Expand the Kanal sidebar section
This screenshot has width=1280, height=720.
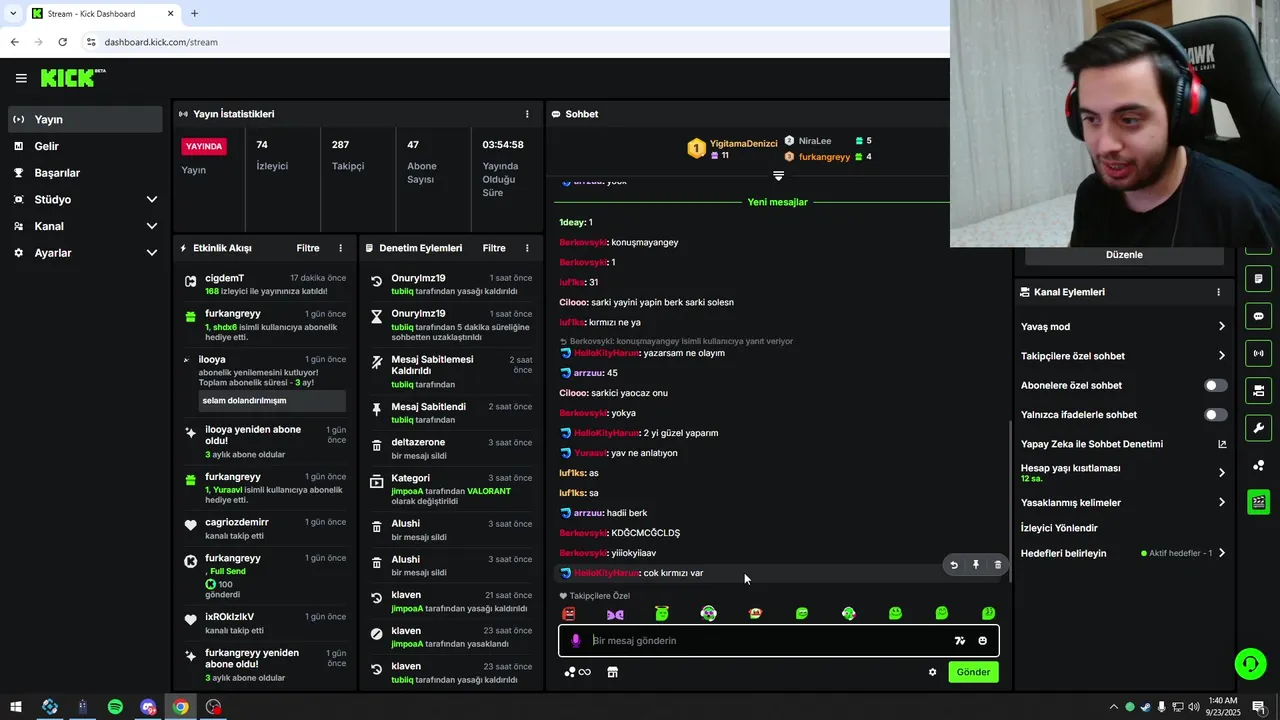pyautogui.click(x=85, y=226)
